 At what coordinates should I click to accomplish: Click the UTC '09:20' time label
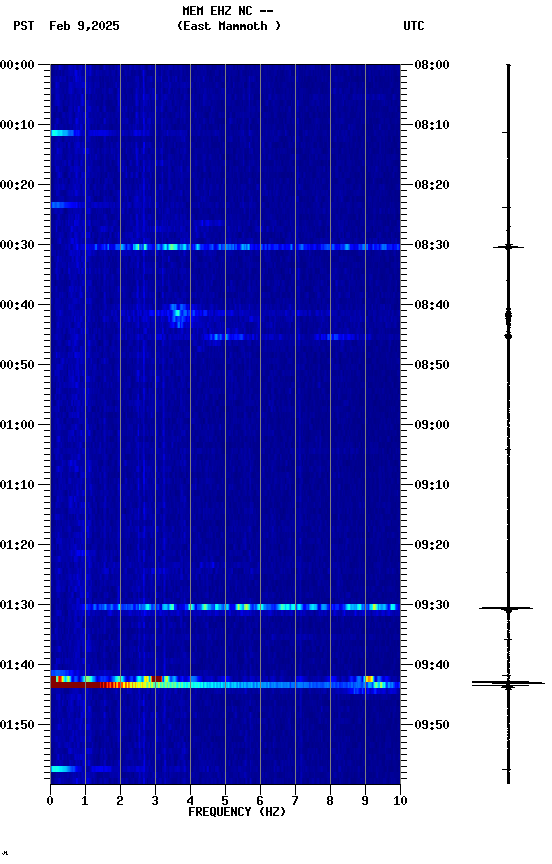(x=432, y=545)
